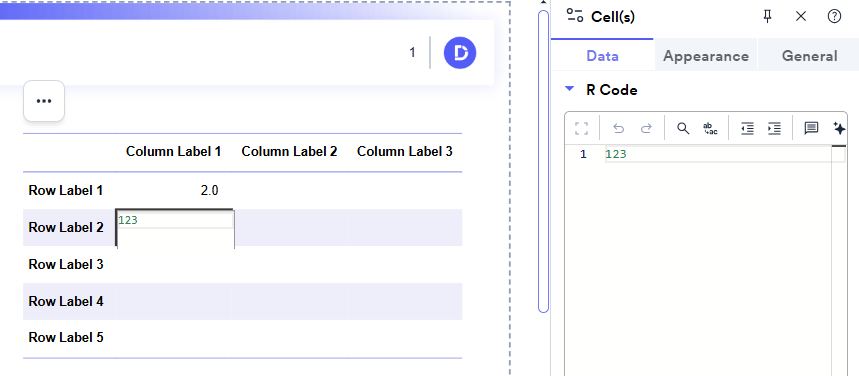Screen dimensions: 859x376
Task: Select the Column Label 1 header
Action: (x=174, y=151)
